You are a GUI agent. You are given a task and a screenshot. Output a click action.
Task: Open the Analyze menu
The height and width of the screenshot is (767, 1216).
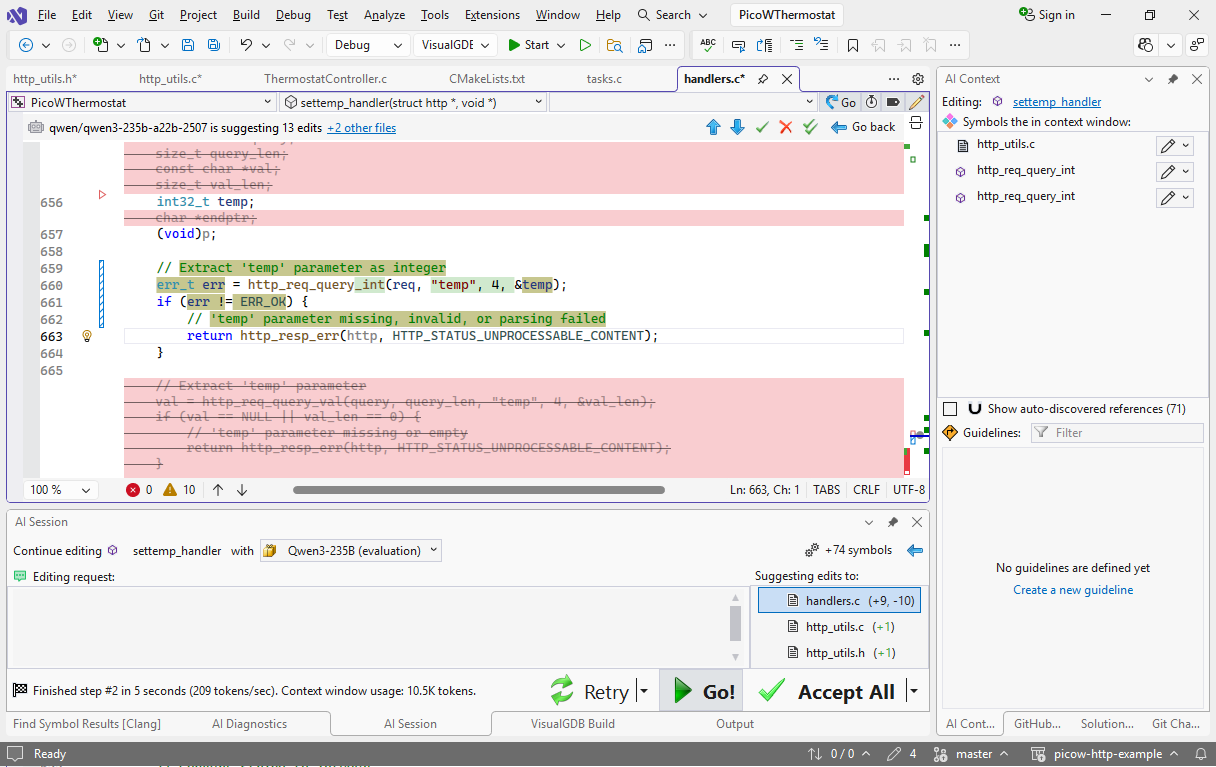(384, 15)
